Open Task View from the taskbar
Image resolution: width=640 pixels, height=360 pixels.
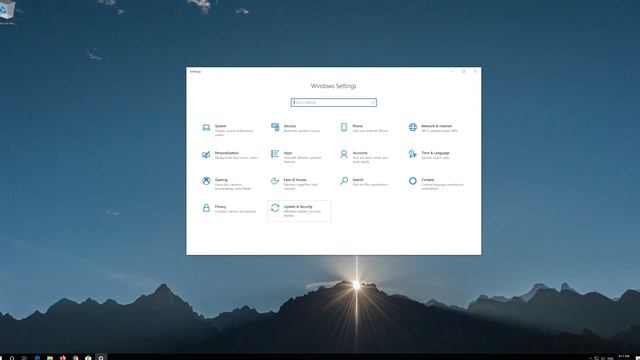24,358
